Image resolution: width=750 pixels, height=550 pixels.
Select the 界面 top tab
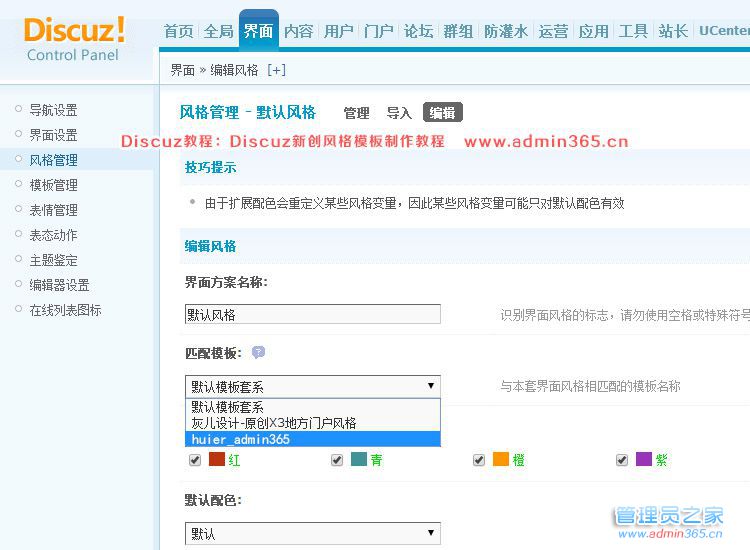258,30
